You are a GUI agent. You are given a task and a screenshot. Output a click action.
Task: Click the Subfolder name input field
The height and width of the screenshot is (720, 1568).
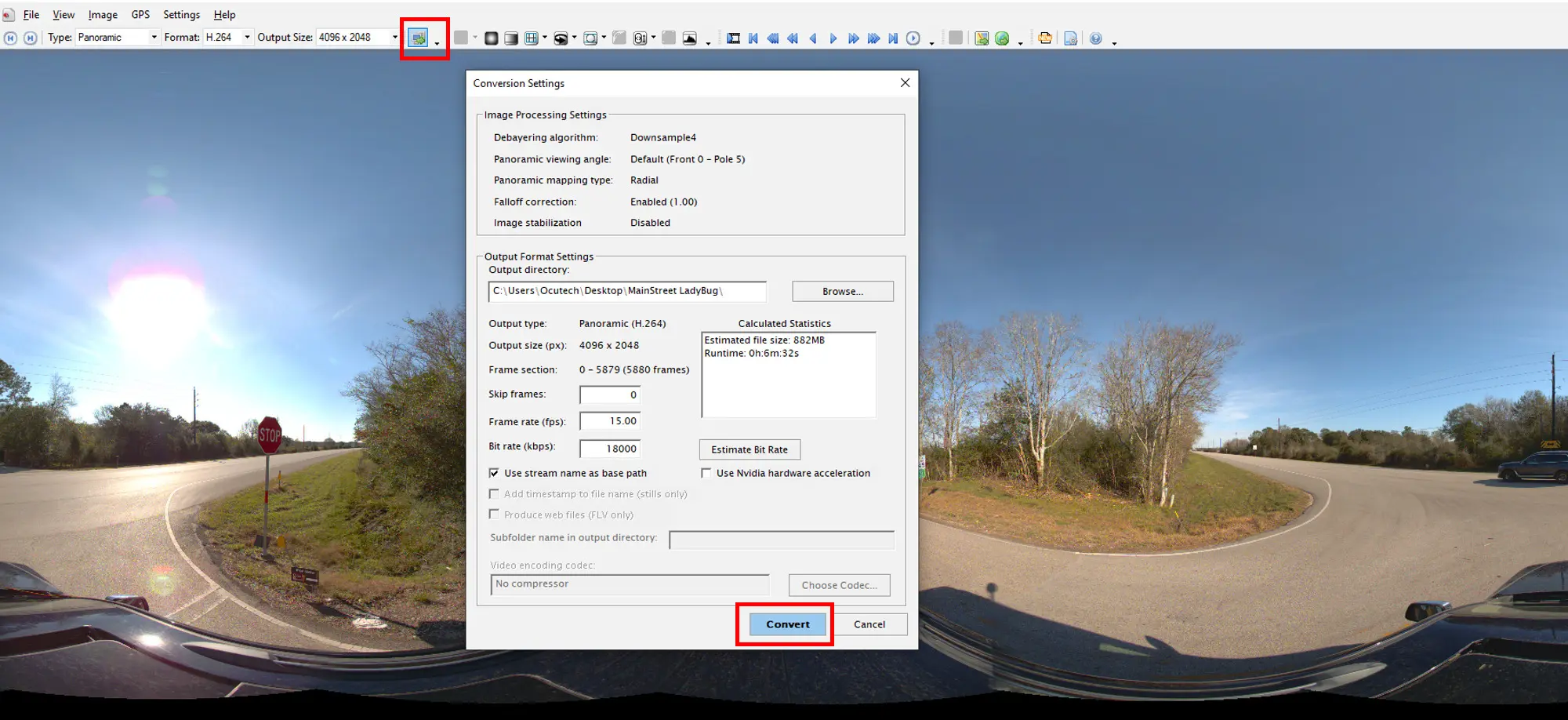pyautogui.click(x=782, y=540)
